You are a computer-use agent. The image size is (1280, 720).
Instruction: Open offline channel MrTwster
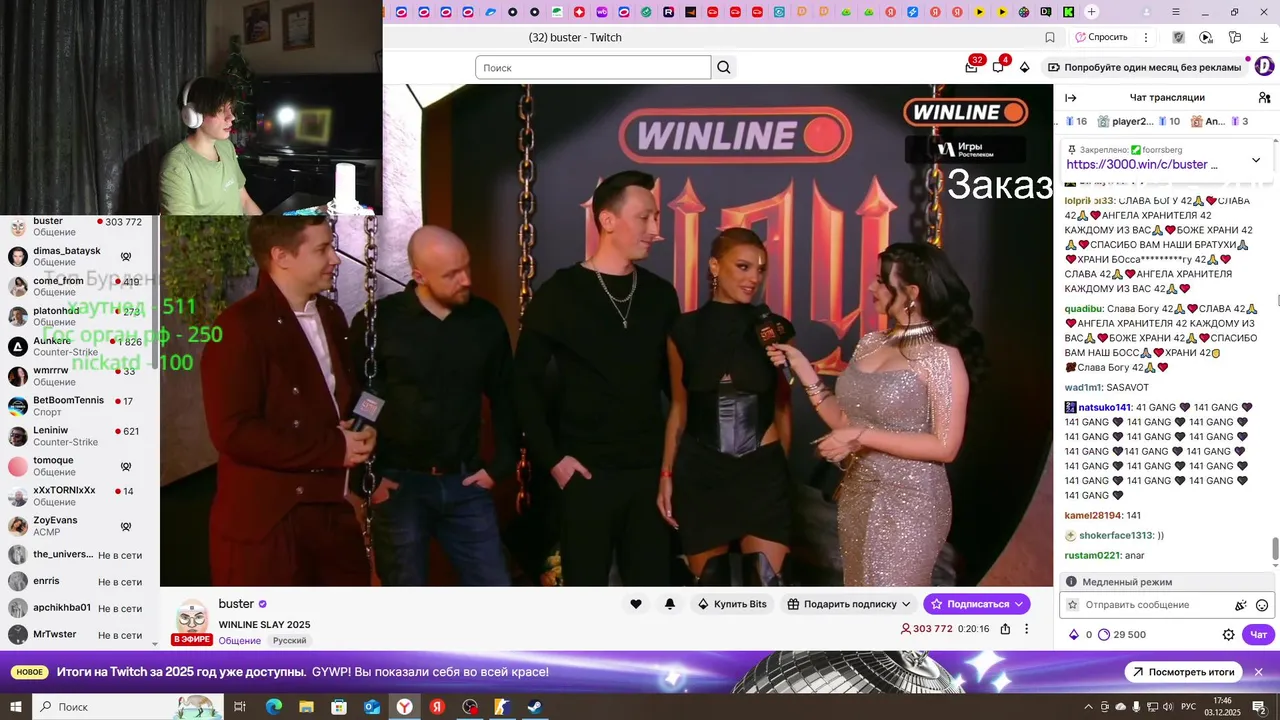(x=78, y=634)
